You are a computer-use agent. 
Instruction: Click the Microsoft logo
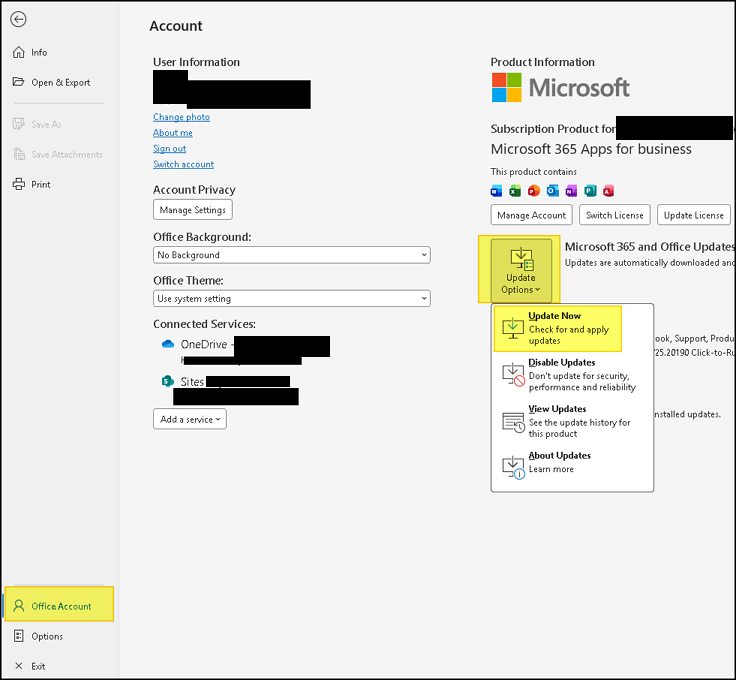[560, 87]
